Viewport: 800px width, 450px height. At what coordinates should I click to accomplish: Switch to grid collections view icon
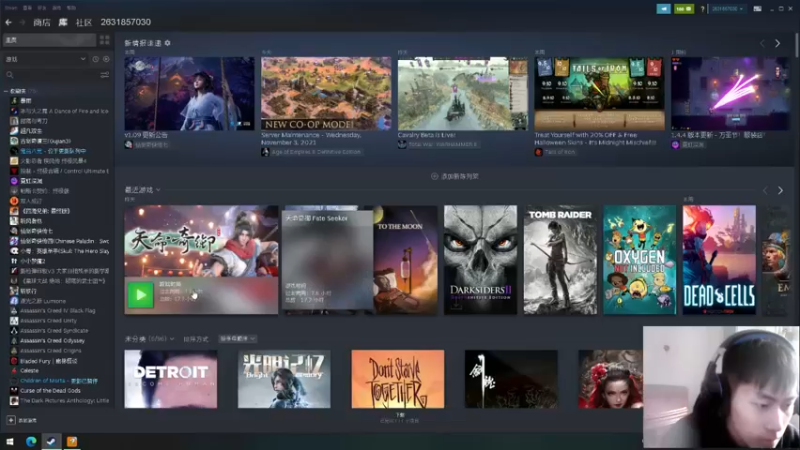(105, 40)
